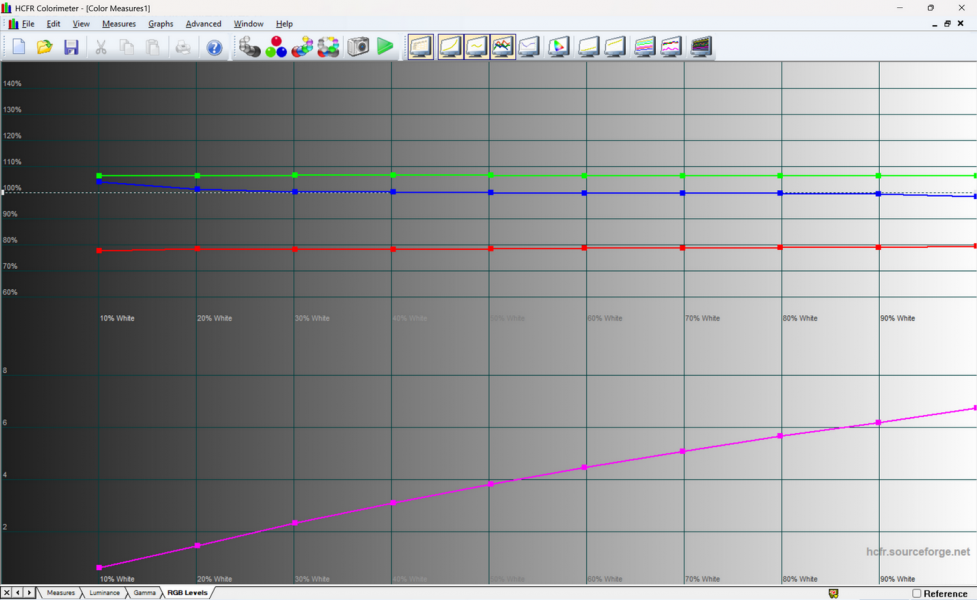Open the multicolor bars measures graph icon
The image size is (977, 600).
tap(644, 47)
